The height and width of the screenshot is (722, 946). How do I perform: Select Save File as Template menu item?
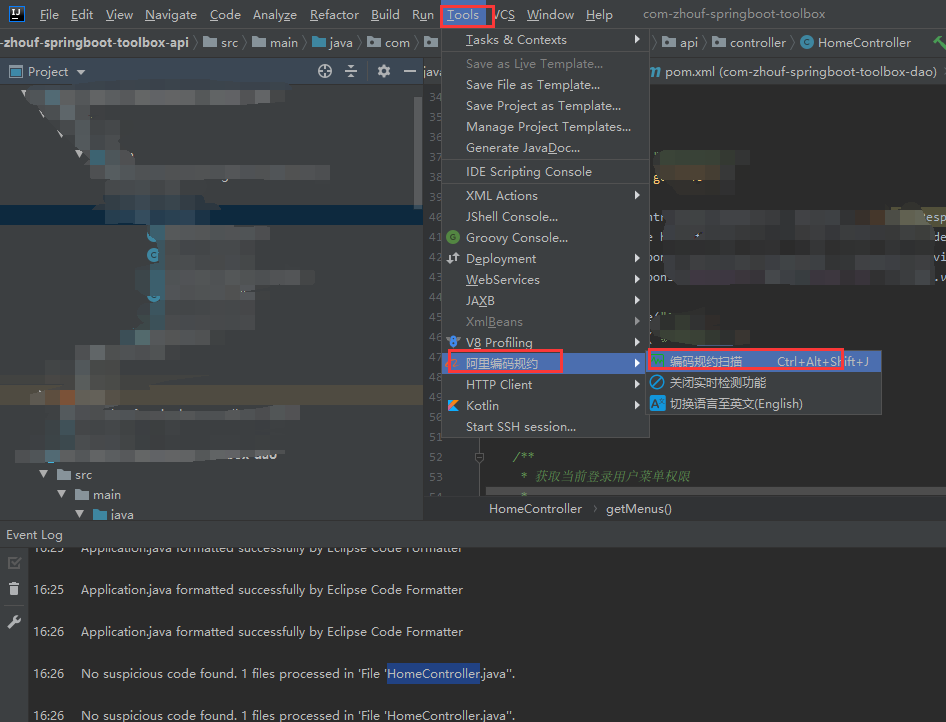click(545, 84)
